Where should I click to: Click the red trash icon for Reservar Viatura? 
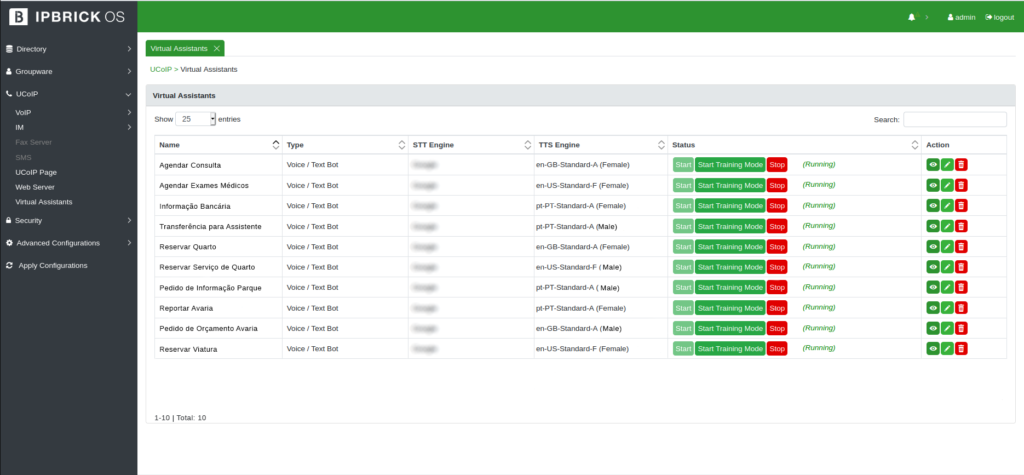click(x=961, y=349)
